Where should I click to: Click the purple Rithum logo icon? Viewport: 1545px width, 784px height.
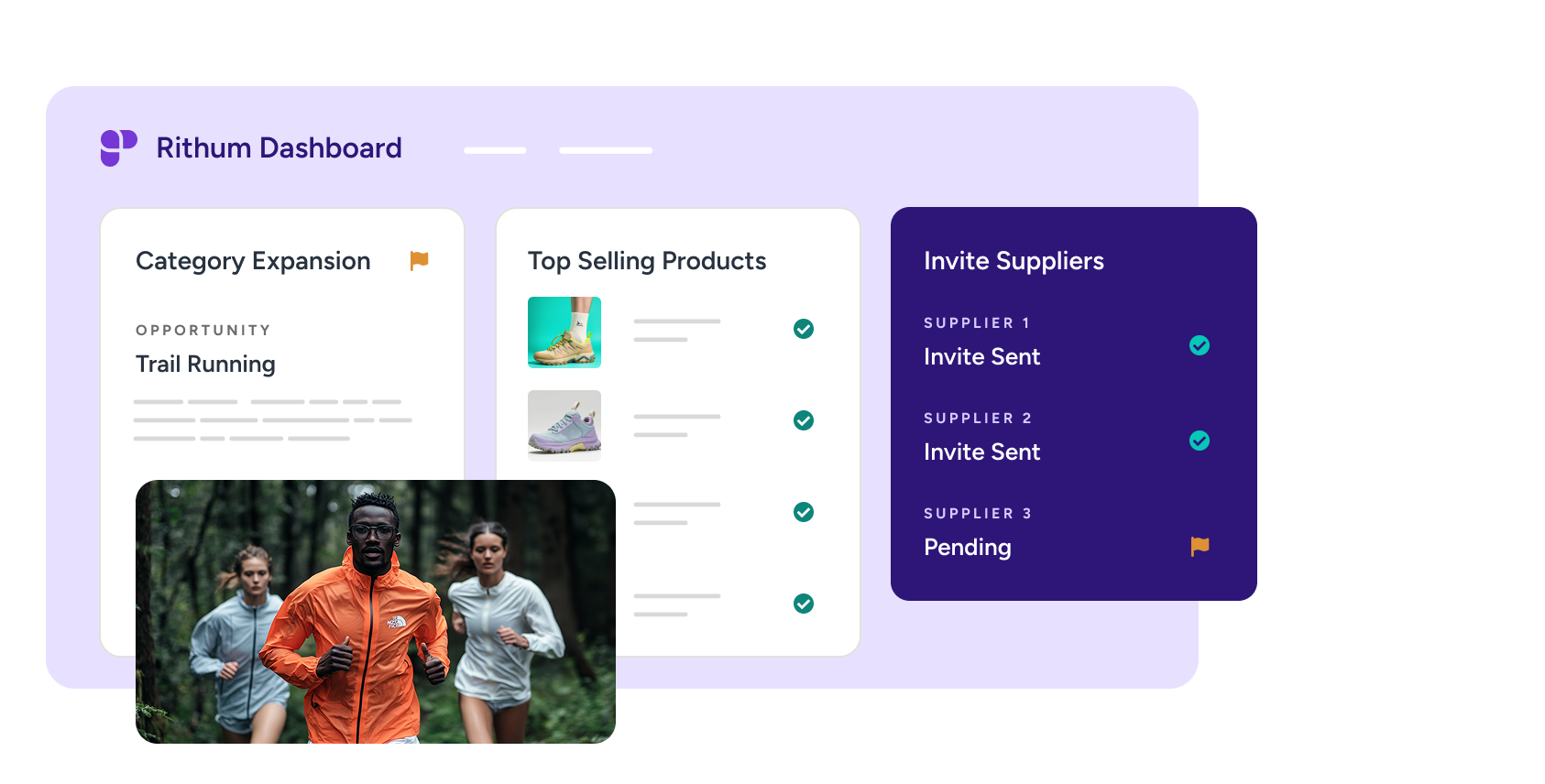[119, 147]
